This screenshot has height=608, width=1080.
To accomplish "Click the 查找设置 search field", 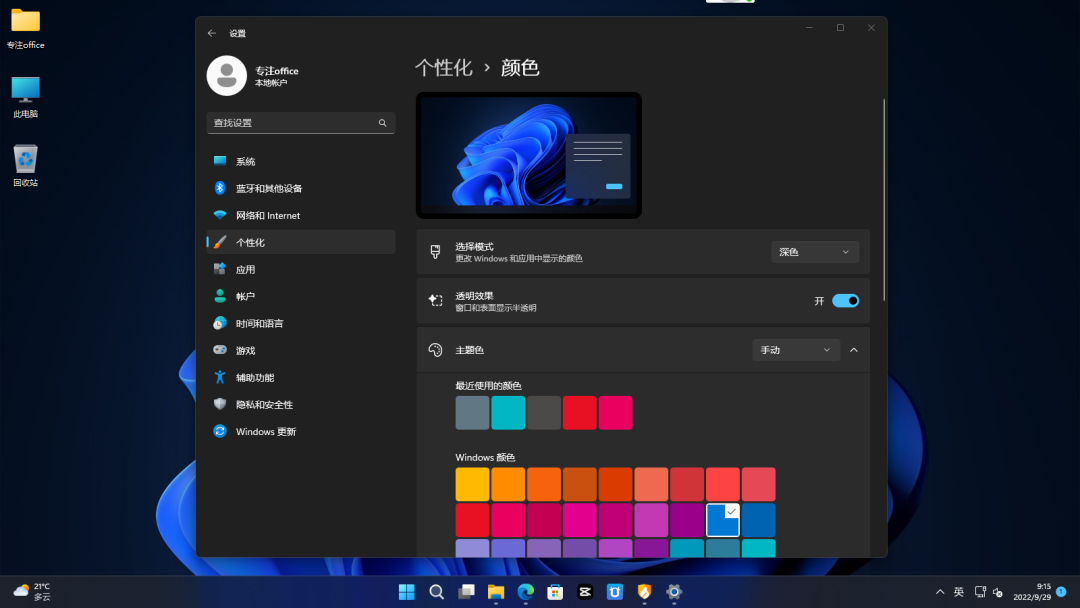I will [x=292, y=123].
